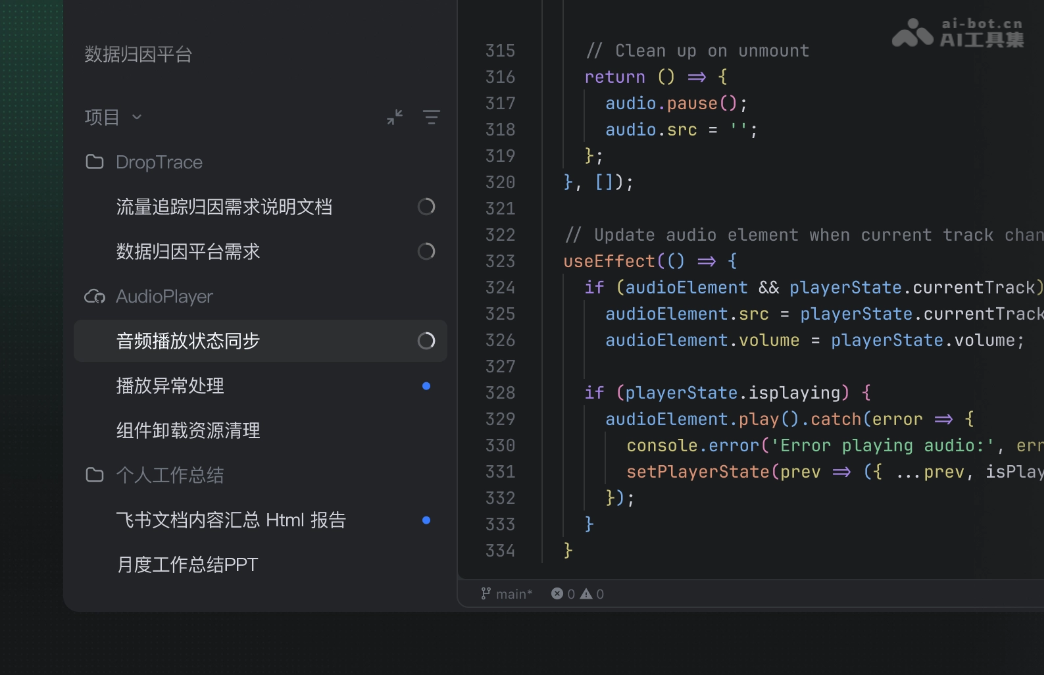Image resolution: width=1044 pixels, height=675 pixels.
Task: Click the warning triangle icon in status bar
Action: pyautogui.click(x=586, y=593)
